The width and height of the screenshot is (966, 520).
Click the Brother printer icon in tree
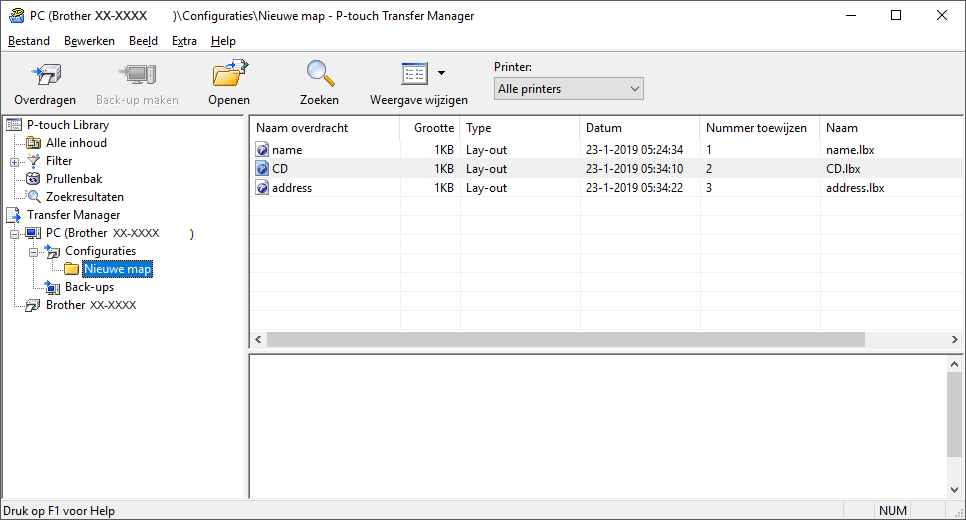pos(33,306)
